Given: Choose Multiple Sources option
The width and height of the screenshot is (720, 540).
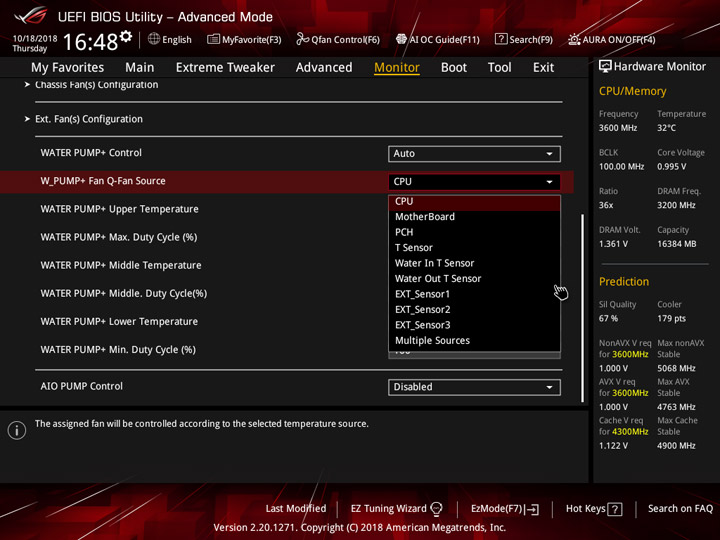Looking at the screenshot, I should (474, 341).
